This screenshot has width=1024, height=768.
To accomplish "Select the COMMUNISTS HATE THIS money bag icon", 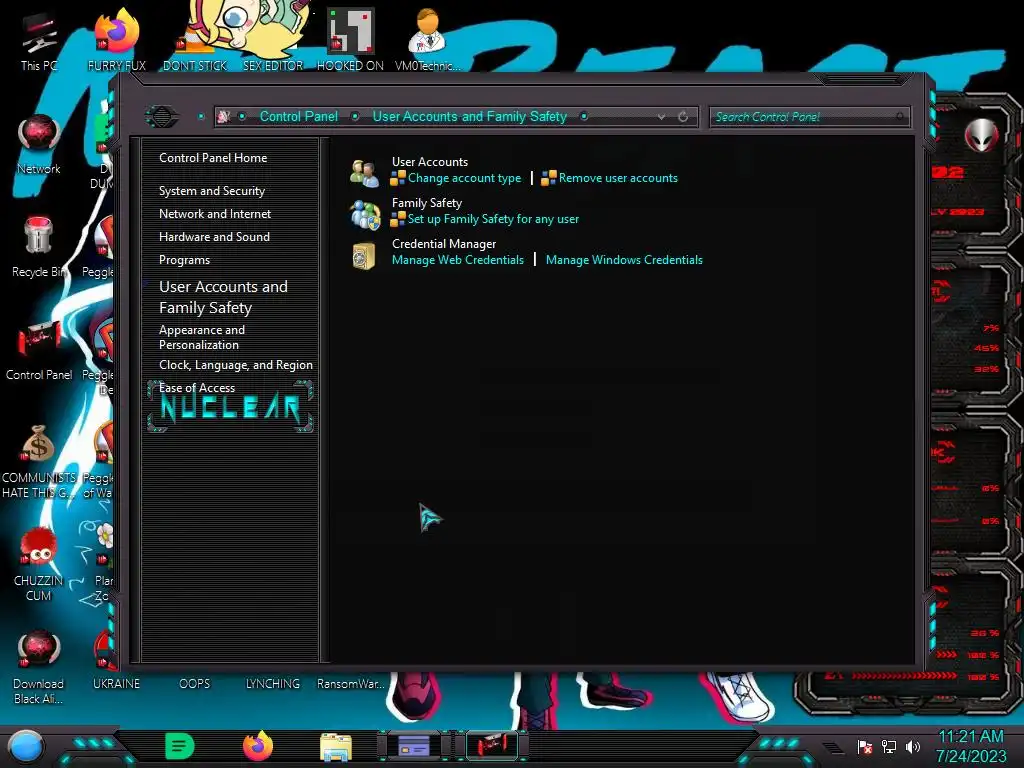I will click(x=39, y=461).
